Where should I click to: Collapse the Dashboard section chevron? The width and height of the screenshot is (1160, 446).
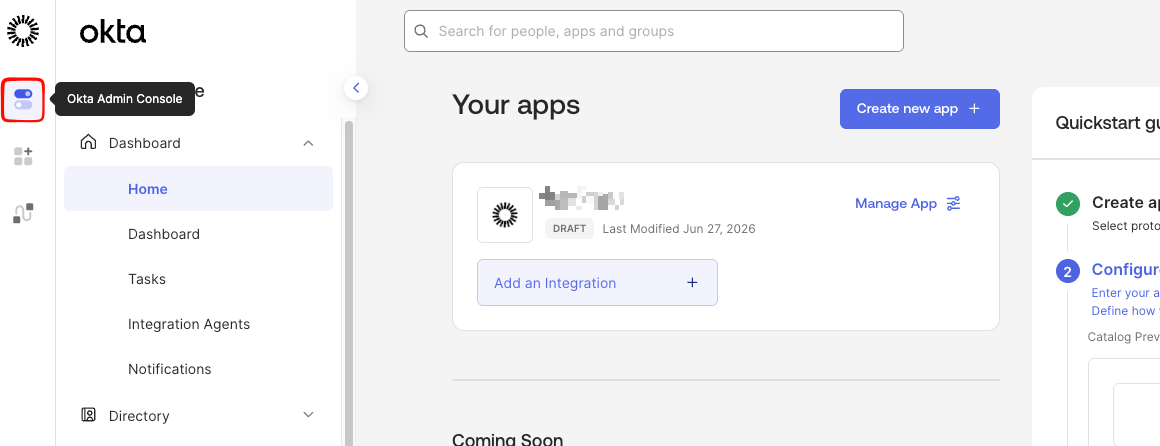pyautogui.click(x=308, y=143)
